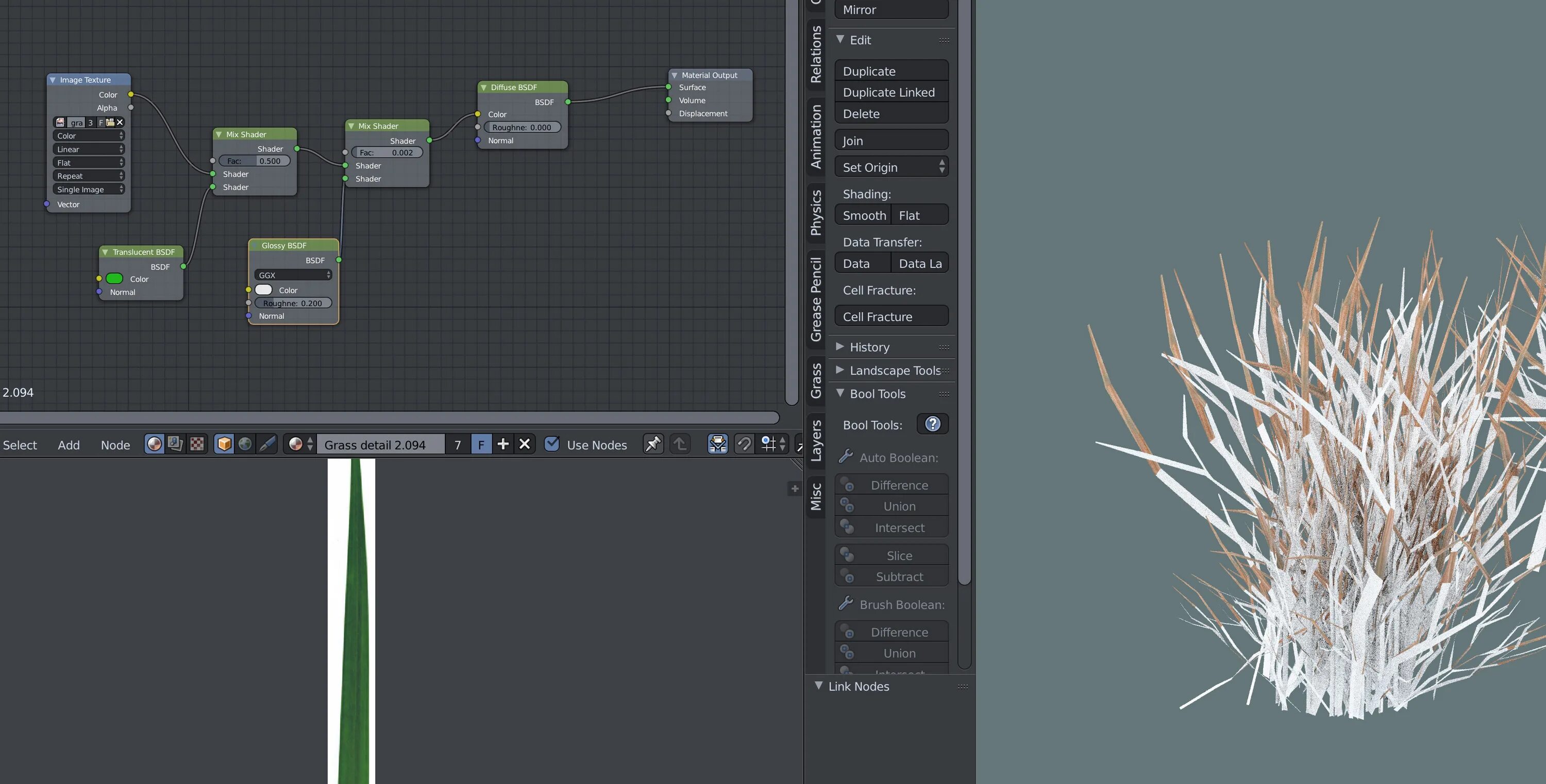This screenshot has height=784, width=1546.
Task: Open the Set Origin dropdown
Action: (891, 167)
